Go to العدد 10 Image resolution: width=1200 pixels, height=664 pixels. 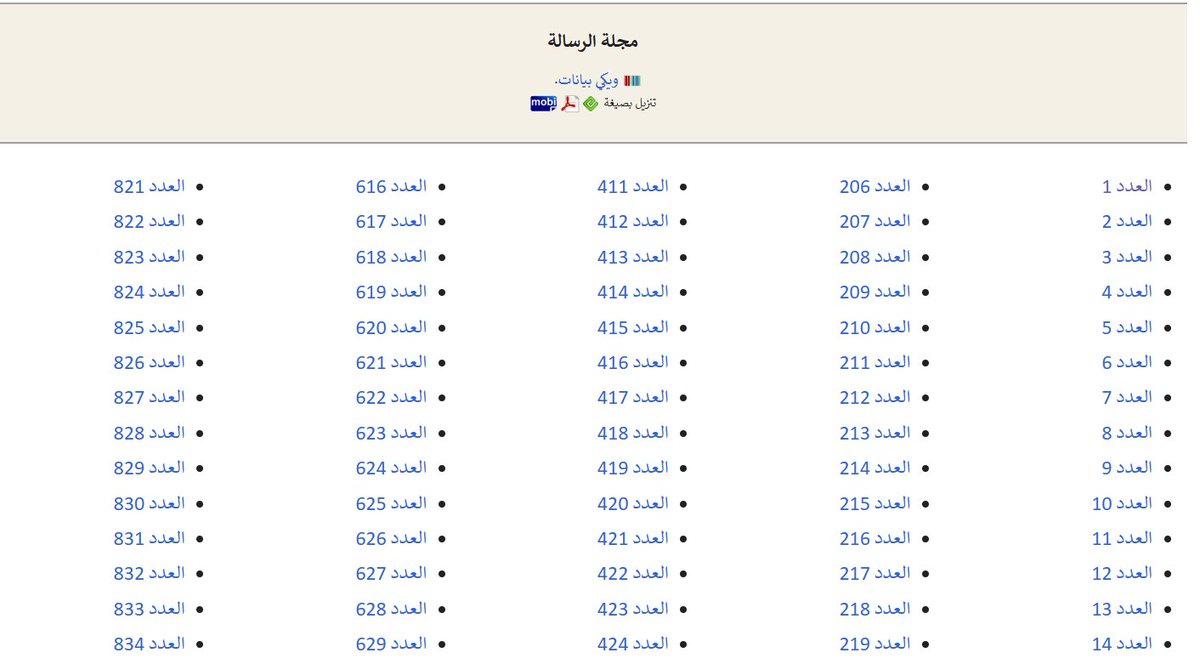(x=1122, y=503)
